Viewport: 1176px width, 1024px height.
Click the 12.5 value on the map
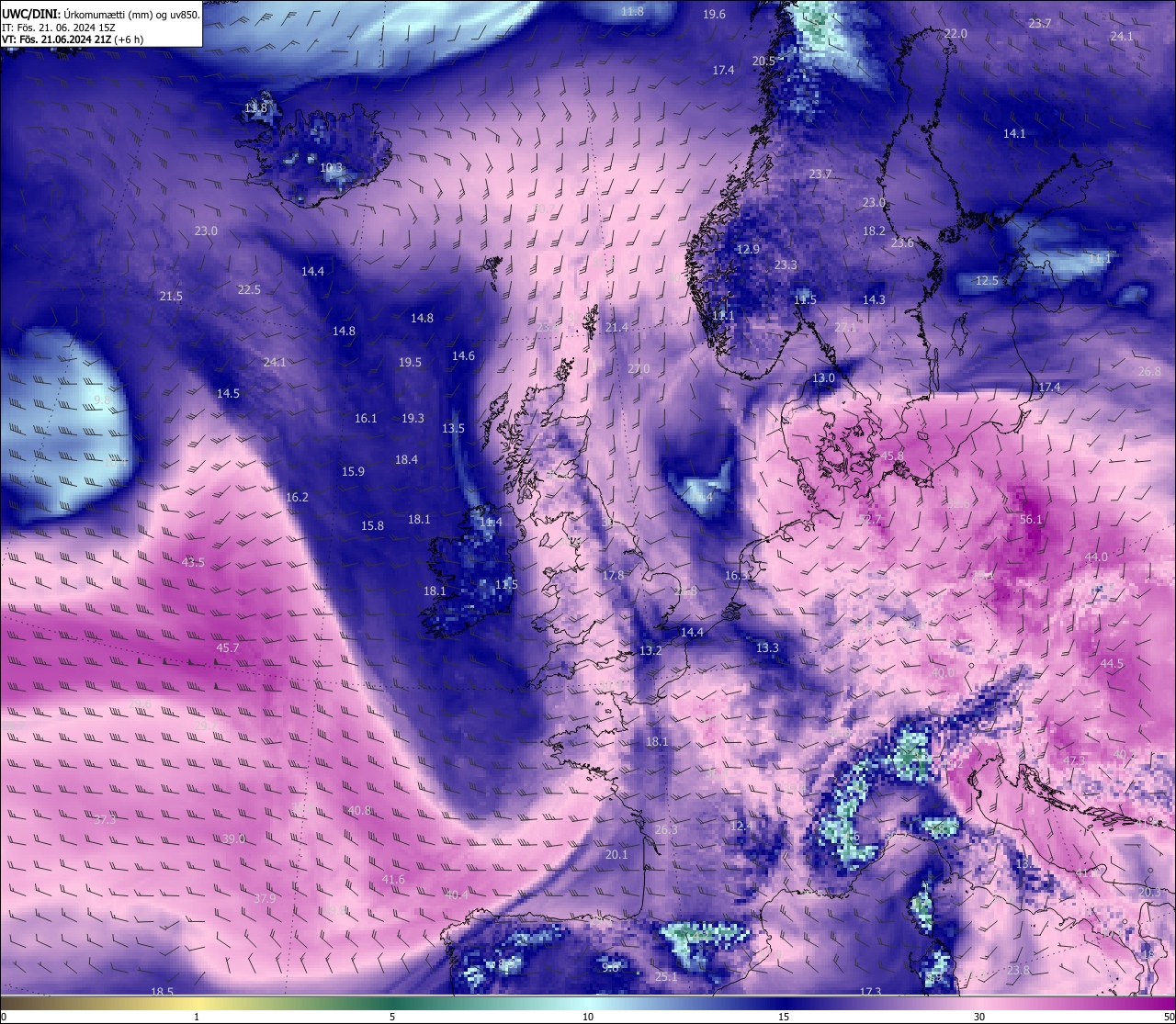coord(987,281)
